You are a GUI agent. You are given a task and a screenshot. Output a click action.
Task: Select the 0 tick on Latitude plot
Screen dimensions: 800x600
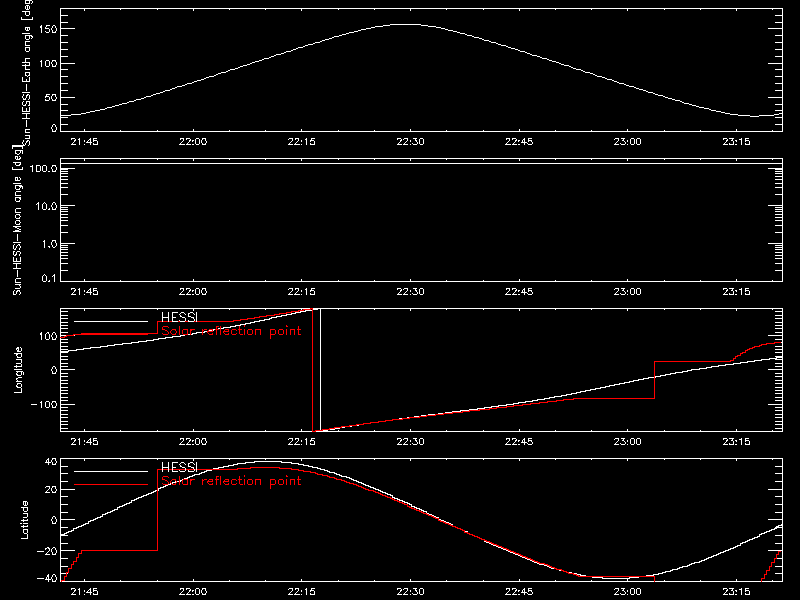coord(54,520)
